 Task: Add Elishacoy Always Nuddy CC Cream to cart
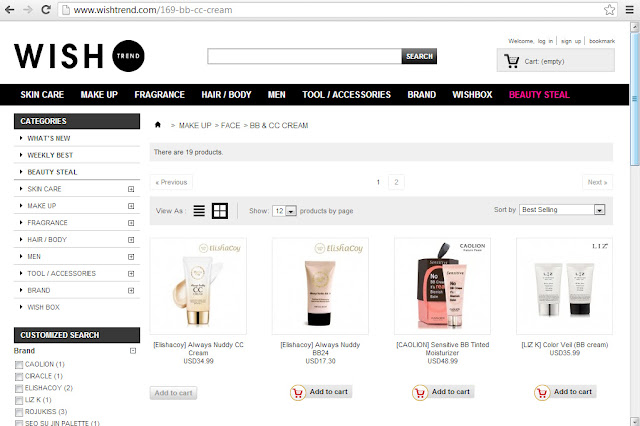tap(173, 393)
